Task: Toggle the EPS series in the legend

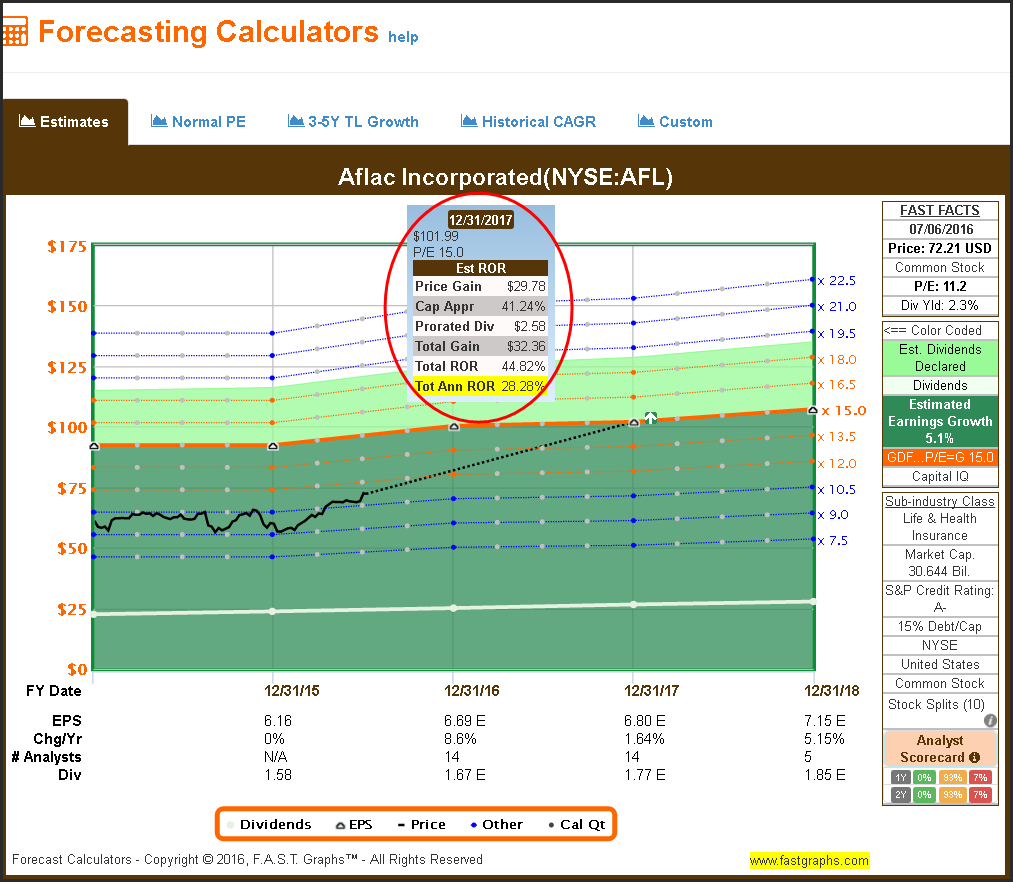Action: click(x=352, y=824)
